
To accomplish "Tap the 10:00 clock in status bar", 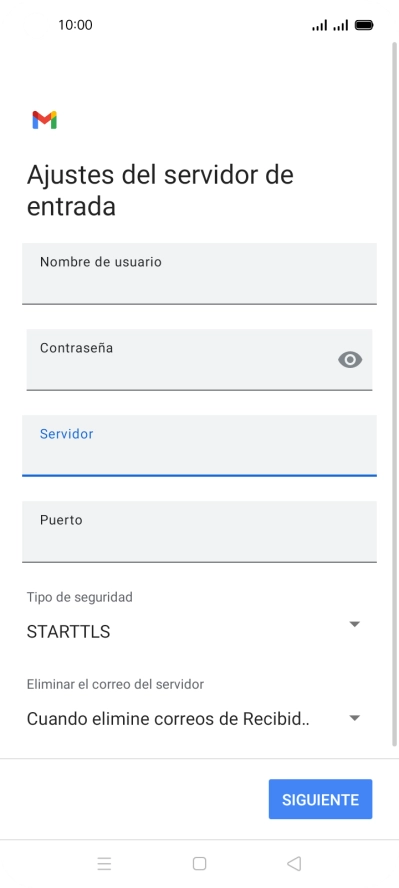I will tap(75, 25).
